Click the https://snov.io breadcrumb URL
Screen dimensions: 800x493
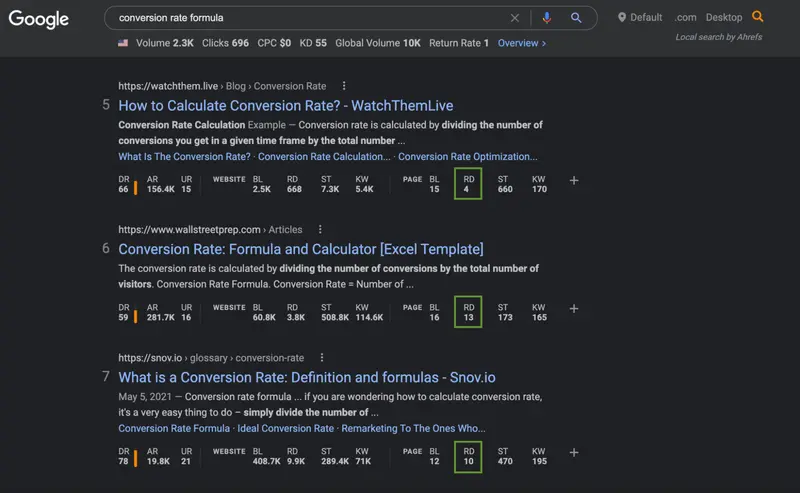[150, 358]
